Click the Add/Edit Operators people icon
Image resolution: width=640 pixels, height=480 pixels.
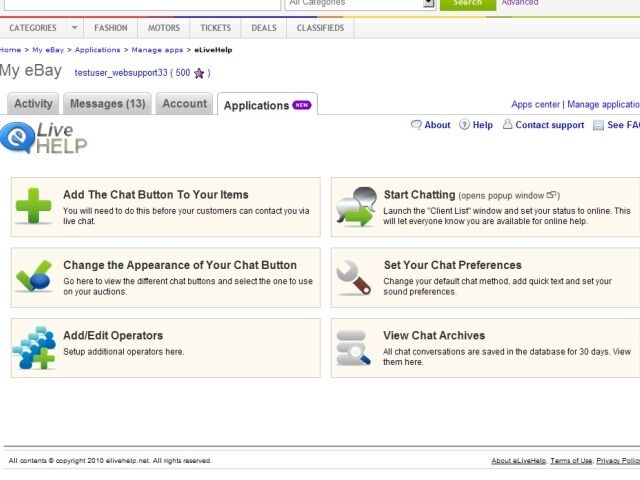[34, 347]
